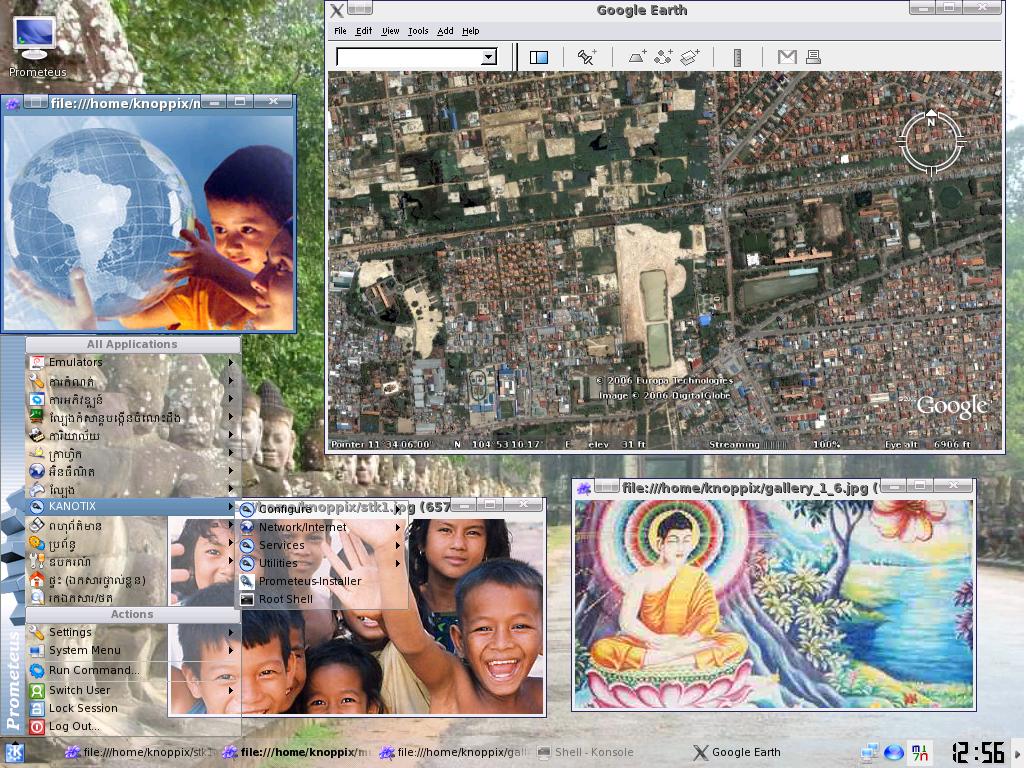This screenshot has width=1024, height=768.
Task: Expand the System Menu submenu
Action: point(133,650)
